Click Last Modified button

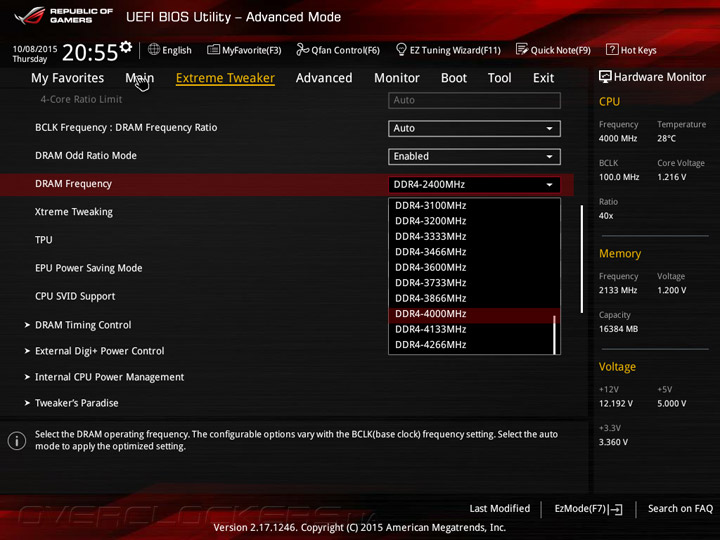[x=500, y=509]
